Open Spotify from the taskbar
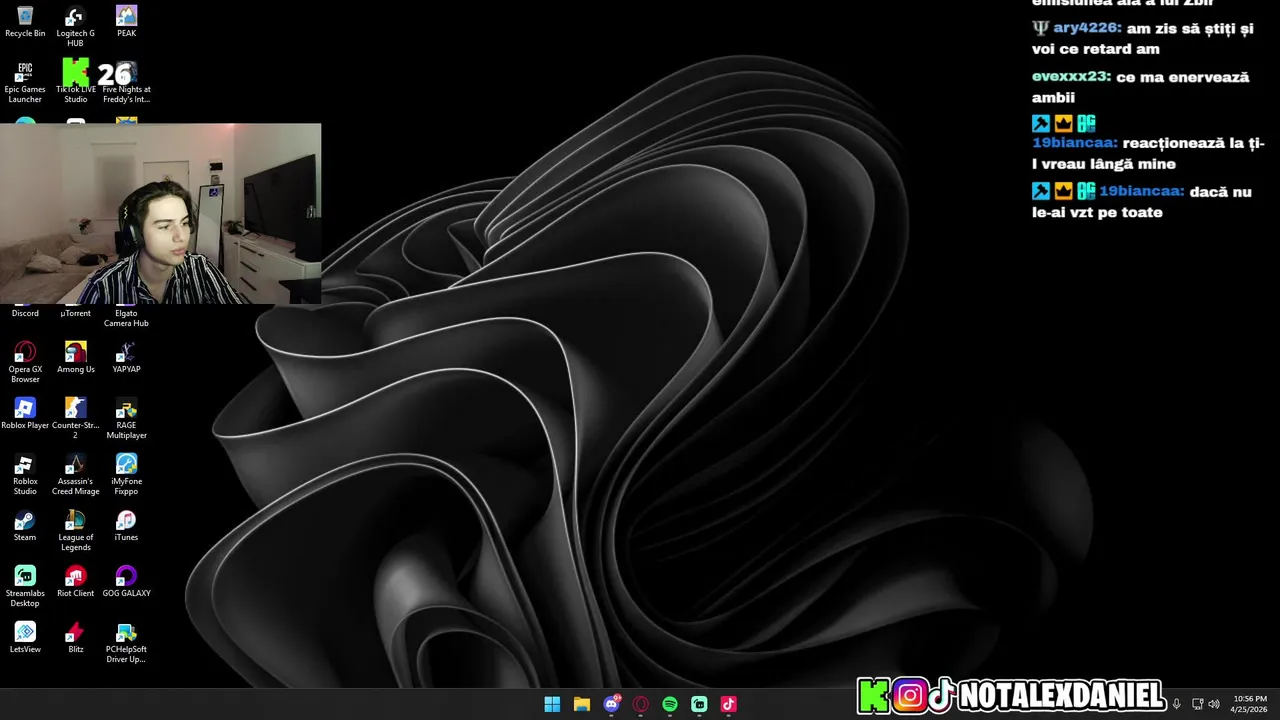Image resolution: width=1280 pixels, height=720 pixels. tap(670, 704)
